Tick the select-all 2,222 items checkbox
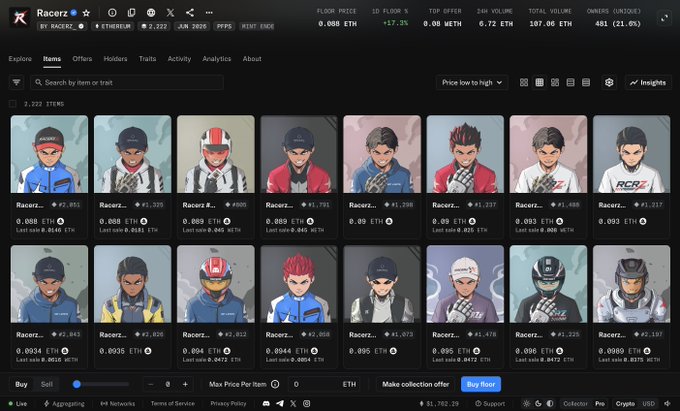 click(x=13, y=104)
